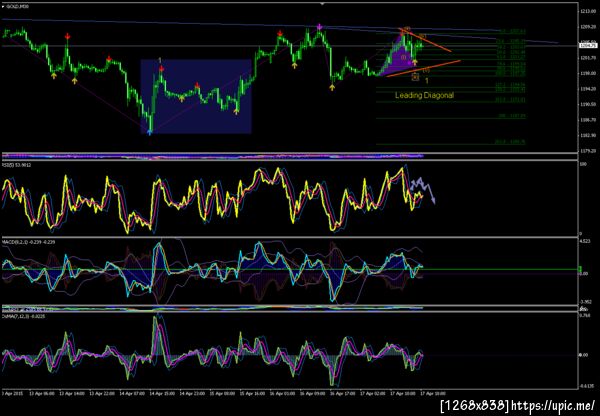Click the boxed orange wave marker below the triangle
Screen dimensions: 600x416
point(415,78)
